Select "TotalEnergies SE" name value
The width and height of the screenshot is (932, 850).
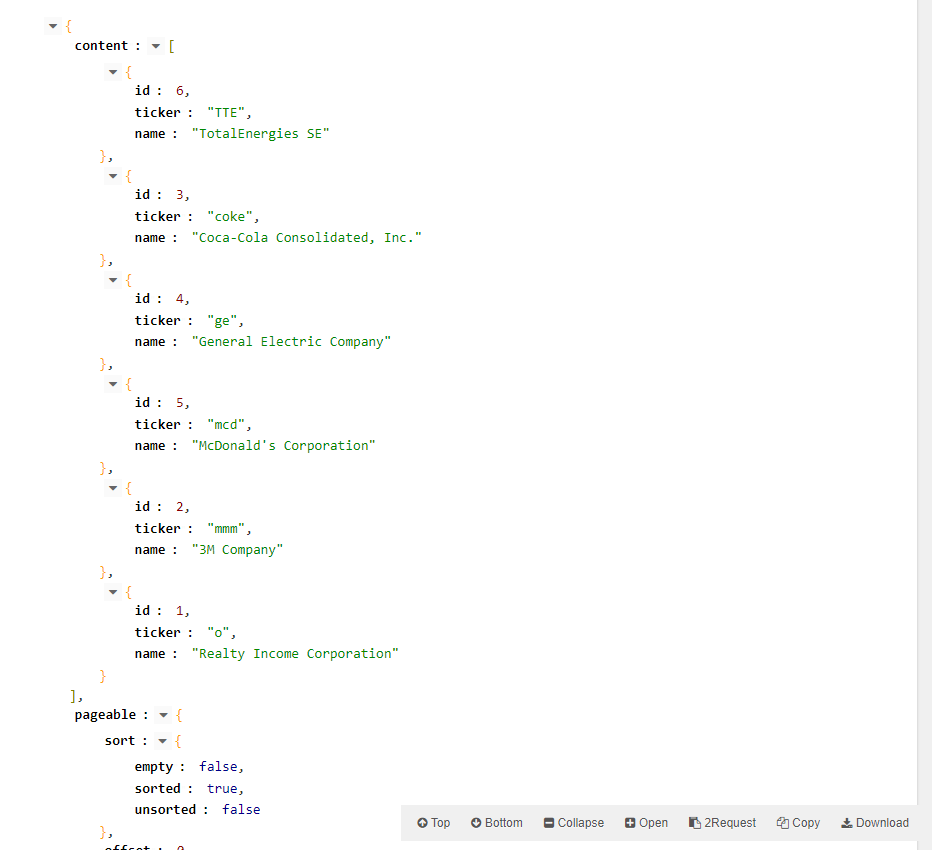click(260, 134)
